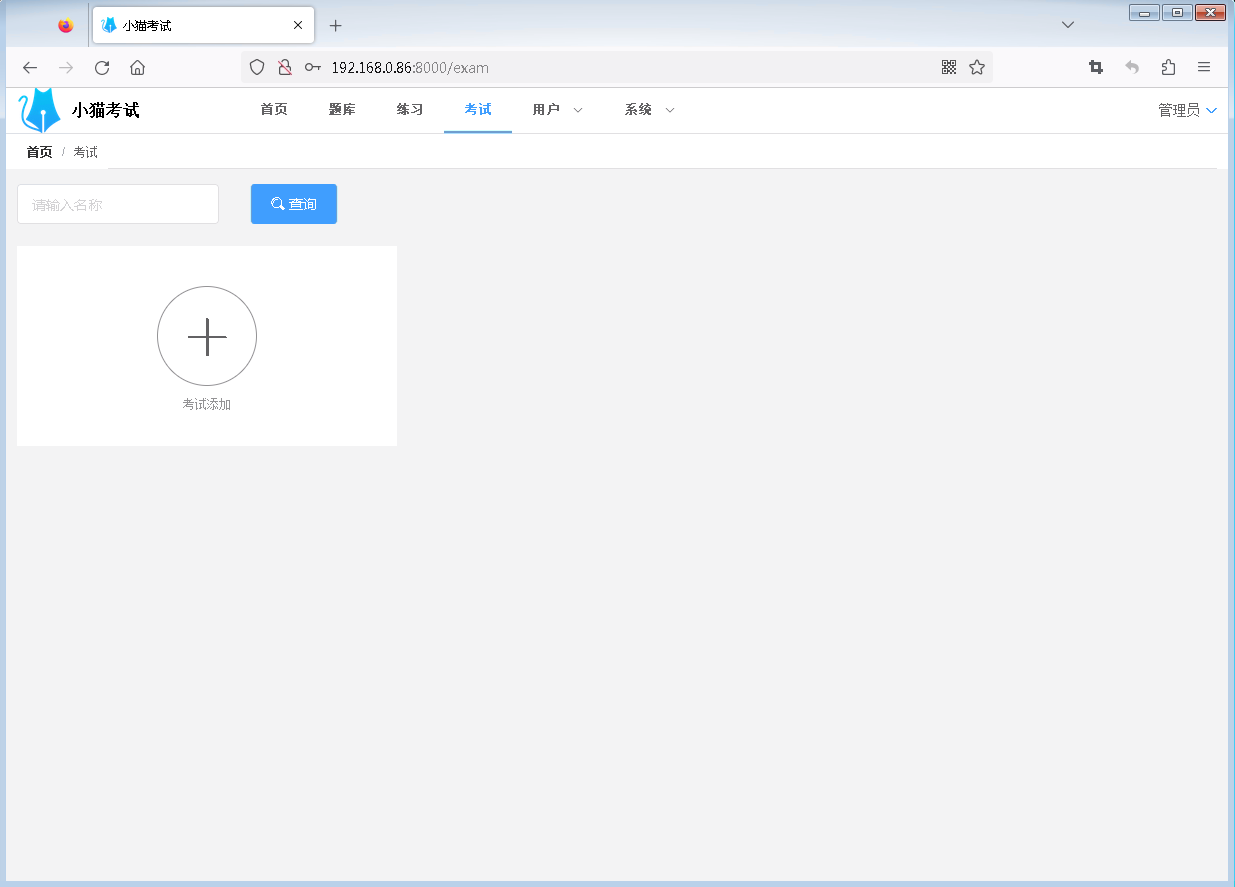This screenshot has height=887, width=1235.
Task: Click the insecure connection lock icon
Action: click(285, 67)
